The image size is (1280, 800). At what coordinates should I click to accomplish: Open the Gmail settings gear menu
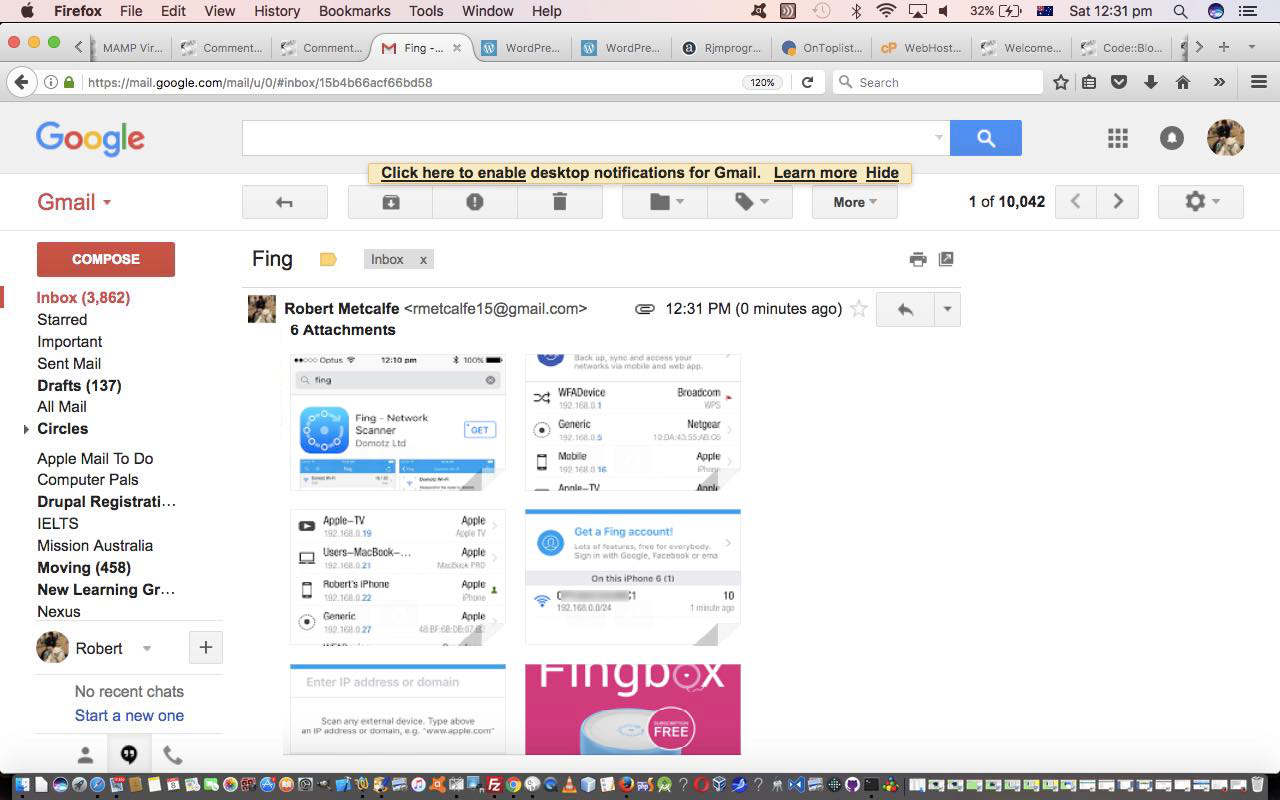1201,202
